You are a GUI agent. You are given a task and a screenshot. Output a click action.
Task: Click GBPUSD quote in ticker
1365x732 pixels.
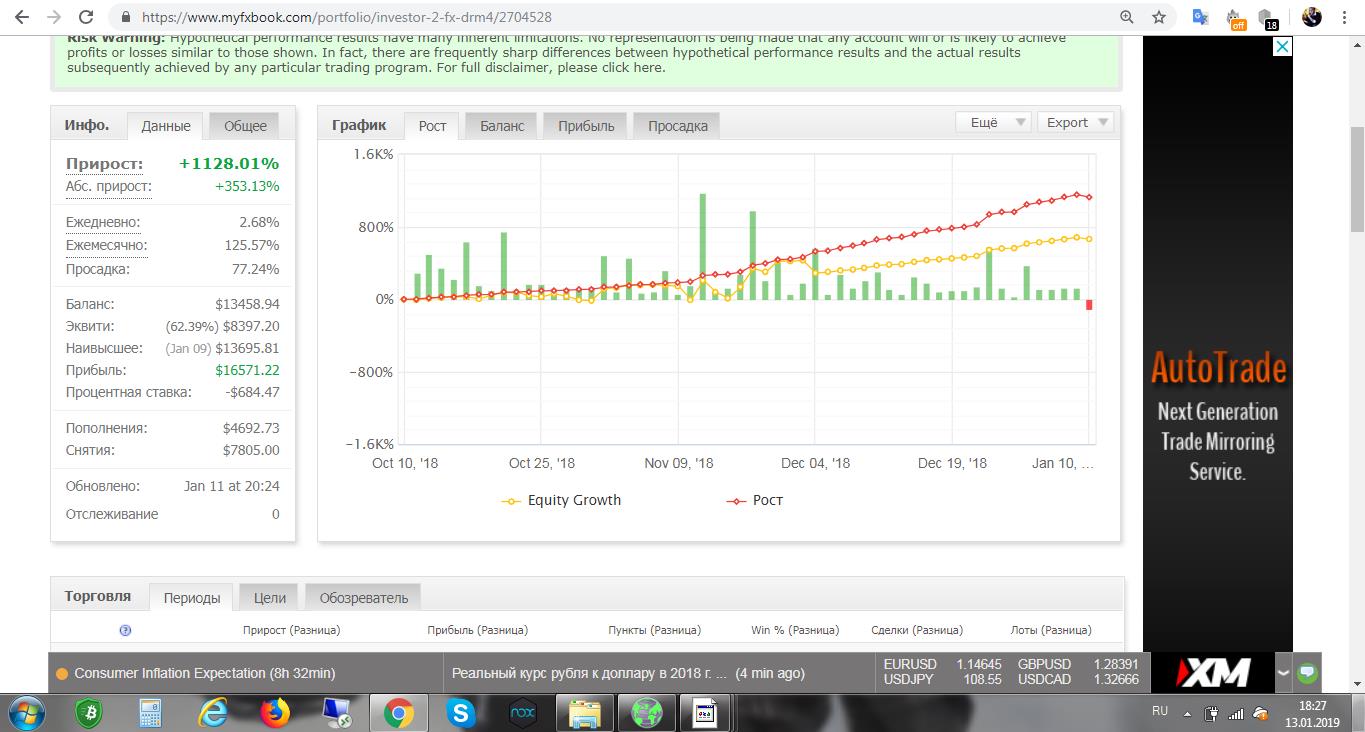[x=1078, y=664]
